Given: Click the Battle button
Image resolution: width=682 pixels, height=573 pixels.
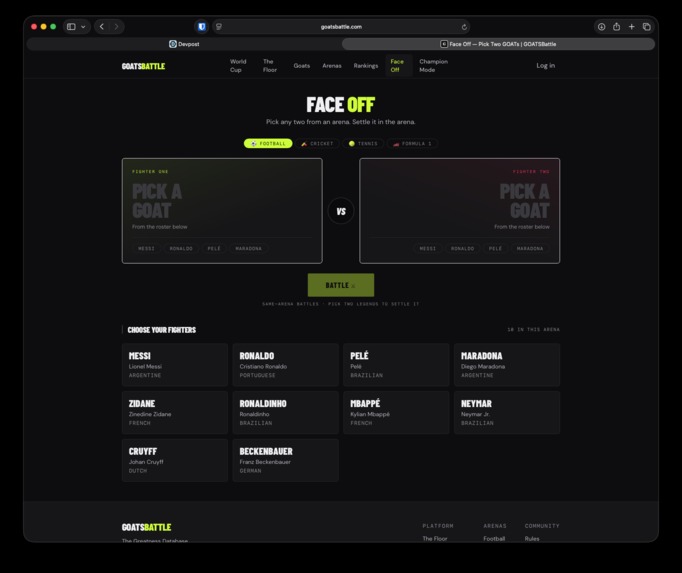Looking at the screenshot, I should pos(341,285).
